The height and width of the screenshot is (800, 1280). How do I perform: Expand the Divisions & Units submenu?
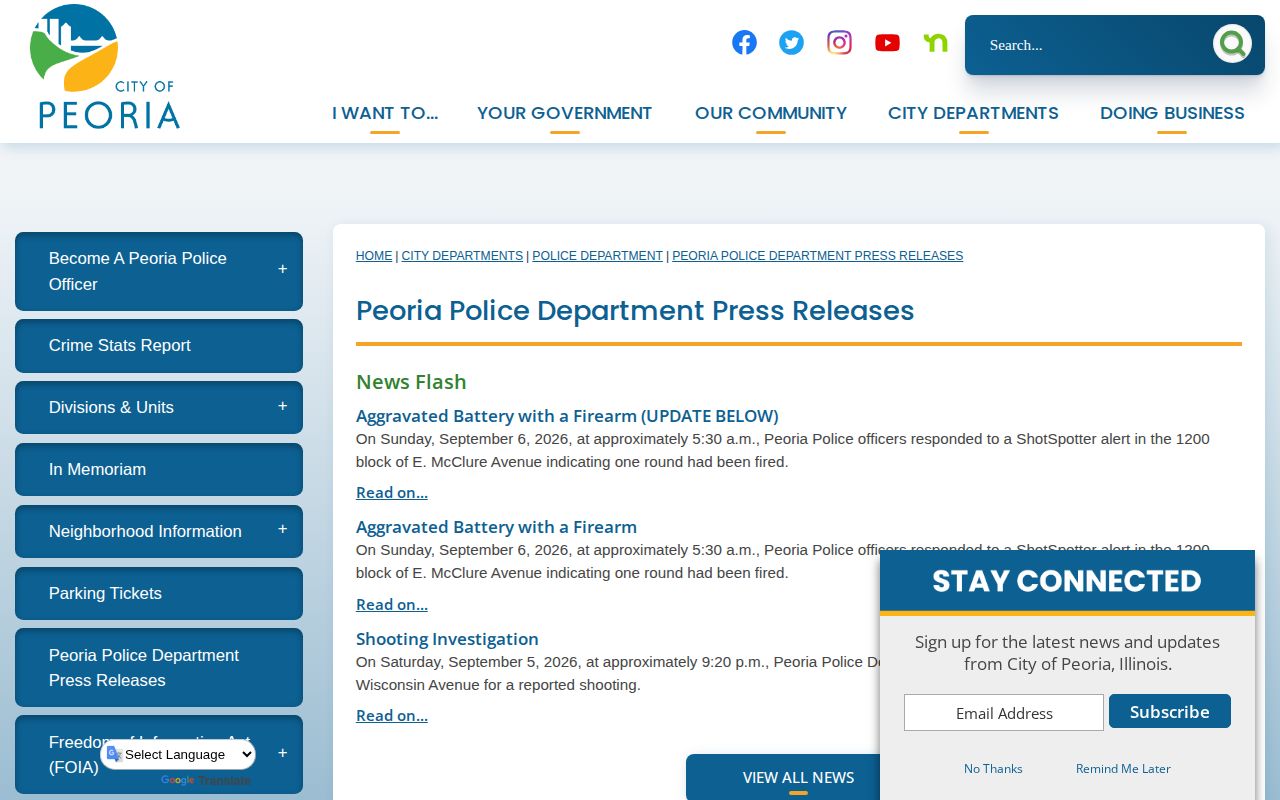pyautogui.click(x=283, y=406)
